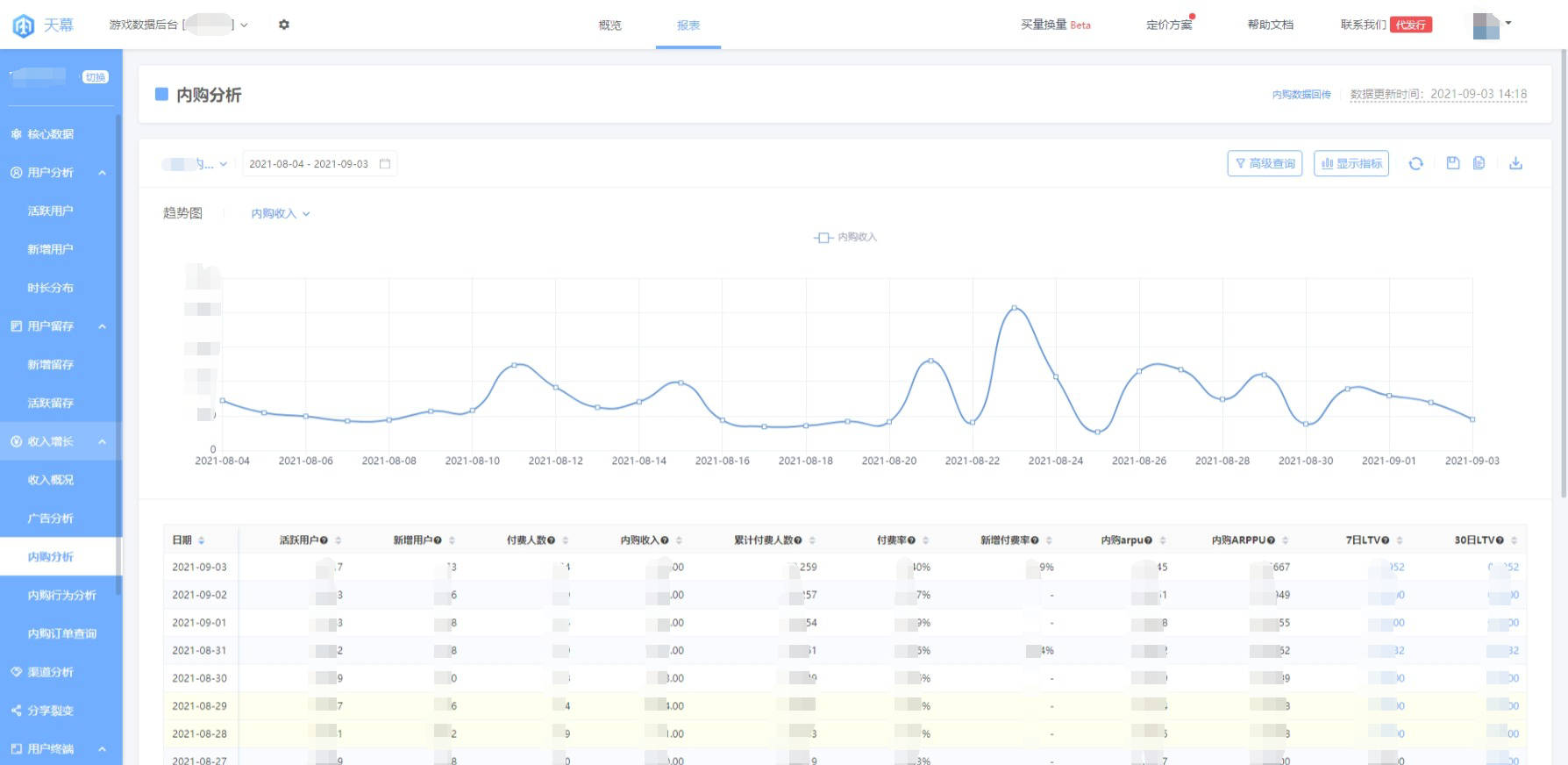The image size is (1568, 765).
Task: Click the refresh data icon
Action: [1415, 163]
